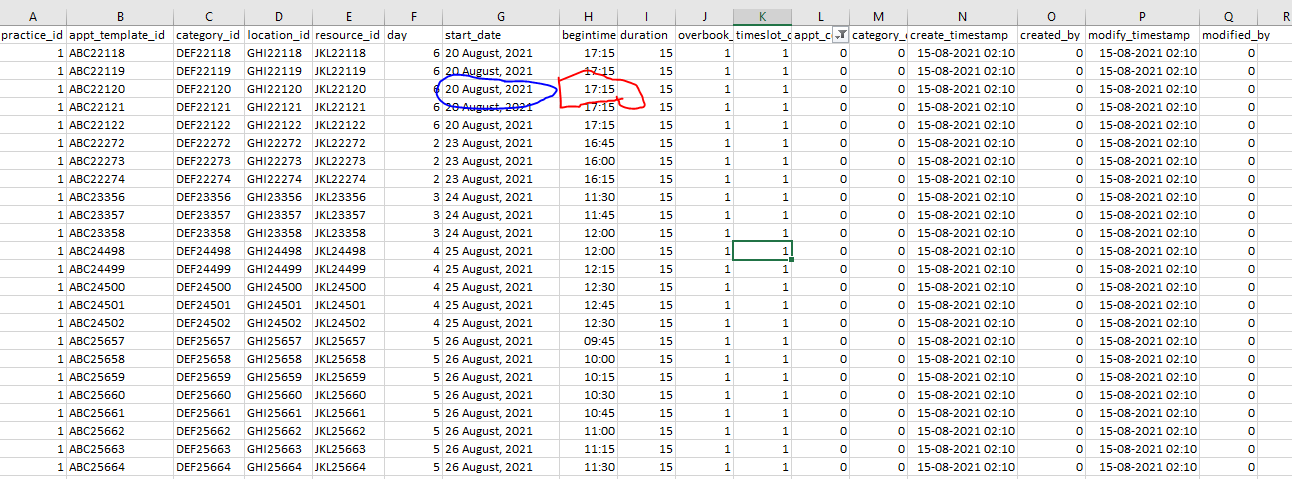Select cell ABC22272
Image resolution: width=1292 pixels, height=479 pixels.
(120, 143)
